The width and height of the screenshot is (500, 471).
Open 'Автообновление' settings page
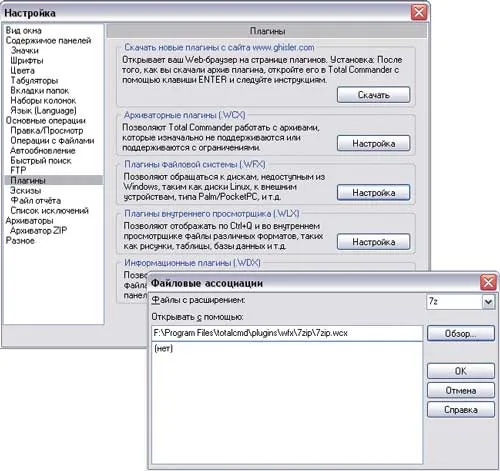[43, 150]
